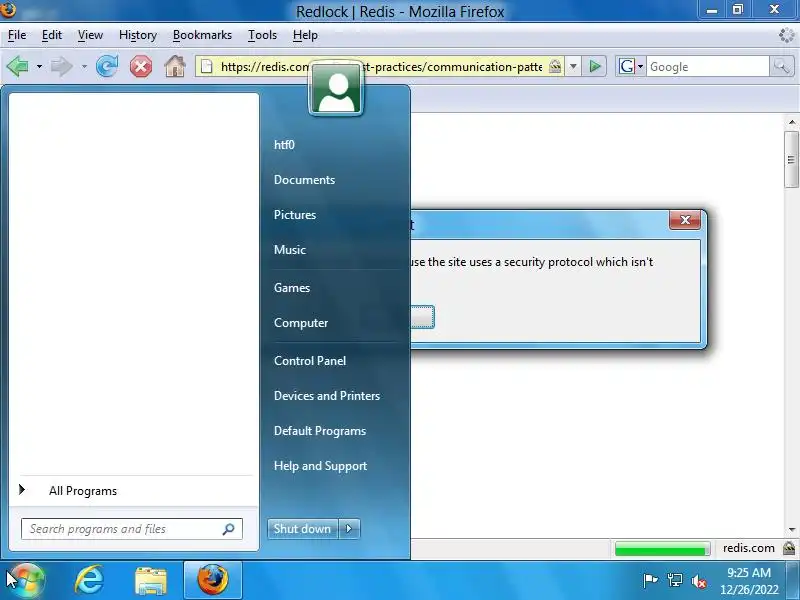Click the green Back arrow in Firefox

[x=18, y=66]
